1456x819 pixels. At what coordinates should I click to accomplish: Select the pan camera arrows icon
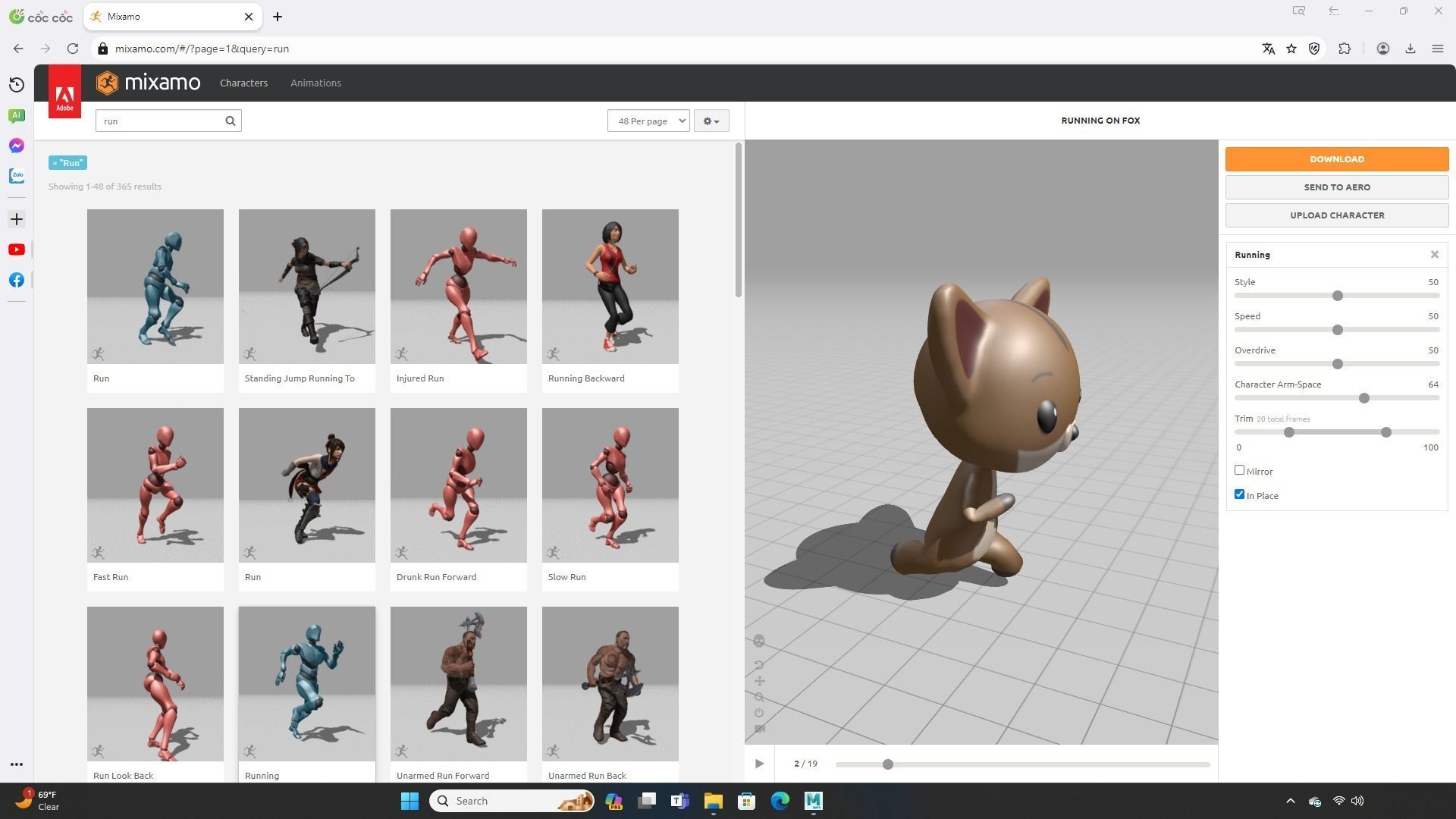click(x=759, y=681)
